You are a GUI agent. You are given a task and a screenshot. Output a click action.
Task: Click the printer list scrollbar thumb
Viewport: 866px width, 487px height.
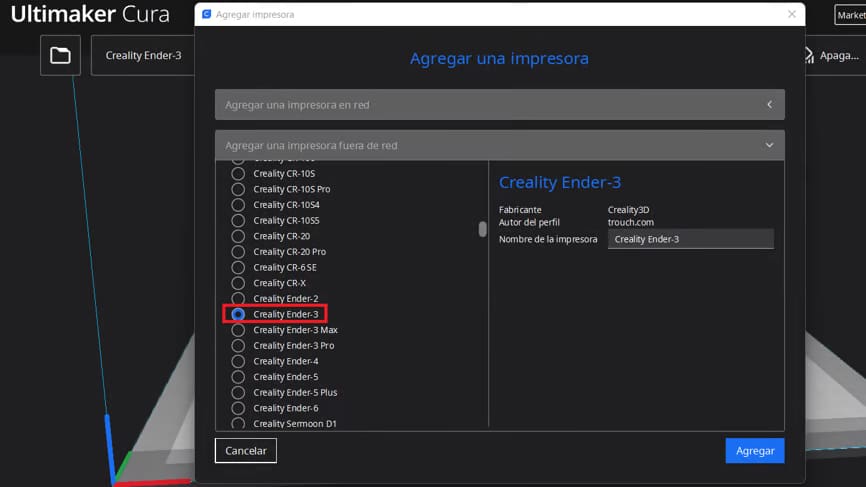tap(483, 229)
